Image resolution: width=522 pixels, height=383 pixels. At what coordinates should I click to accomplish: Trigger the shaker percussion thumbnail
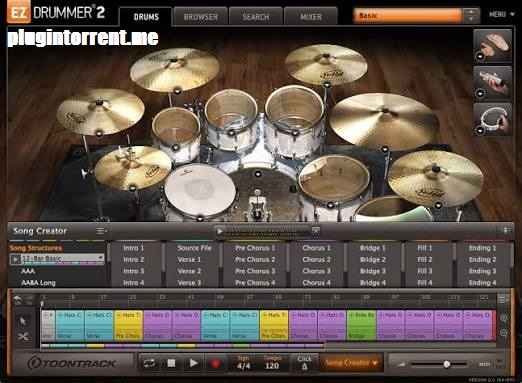coord(492,83)
